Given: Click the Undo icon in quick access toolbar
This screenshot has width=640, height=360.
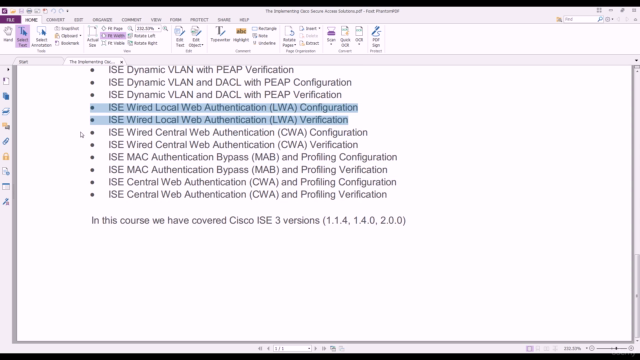Looking at the screenshot, I should (53, 11).
